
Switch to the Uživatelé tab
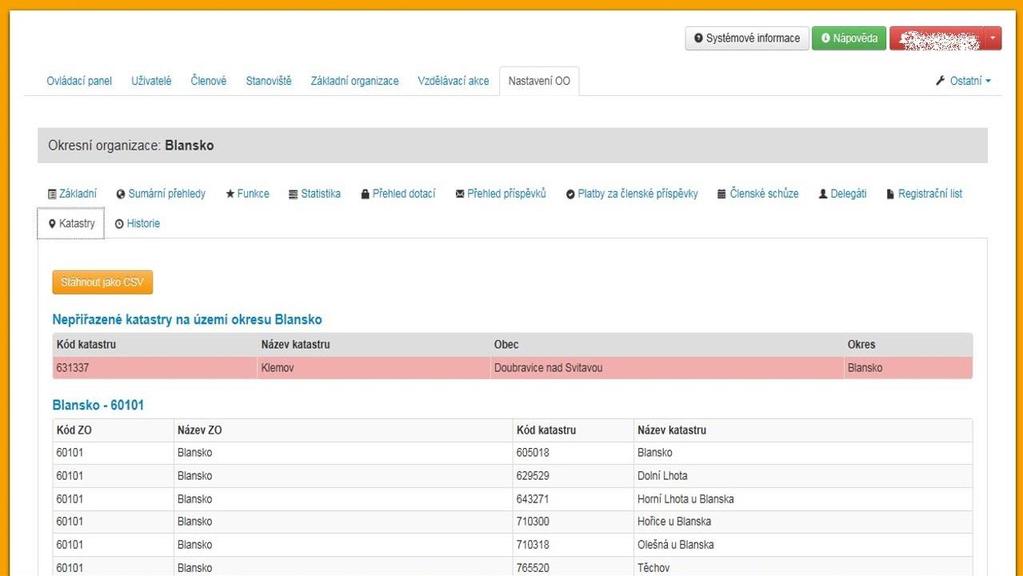[x=151, y=81]
